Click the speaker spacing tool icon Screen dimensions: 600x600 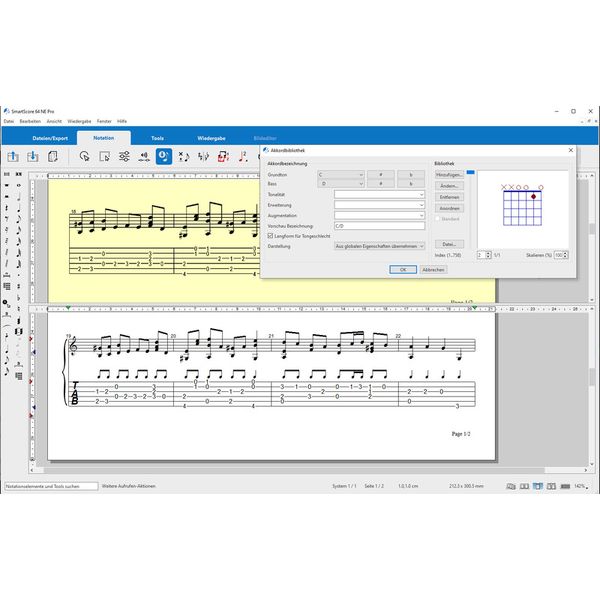(144, 156)
